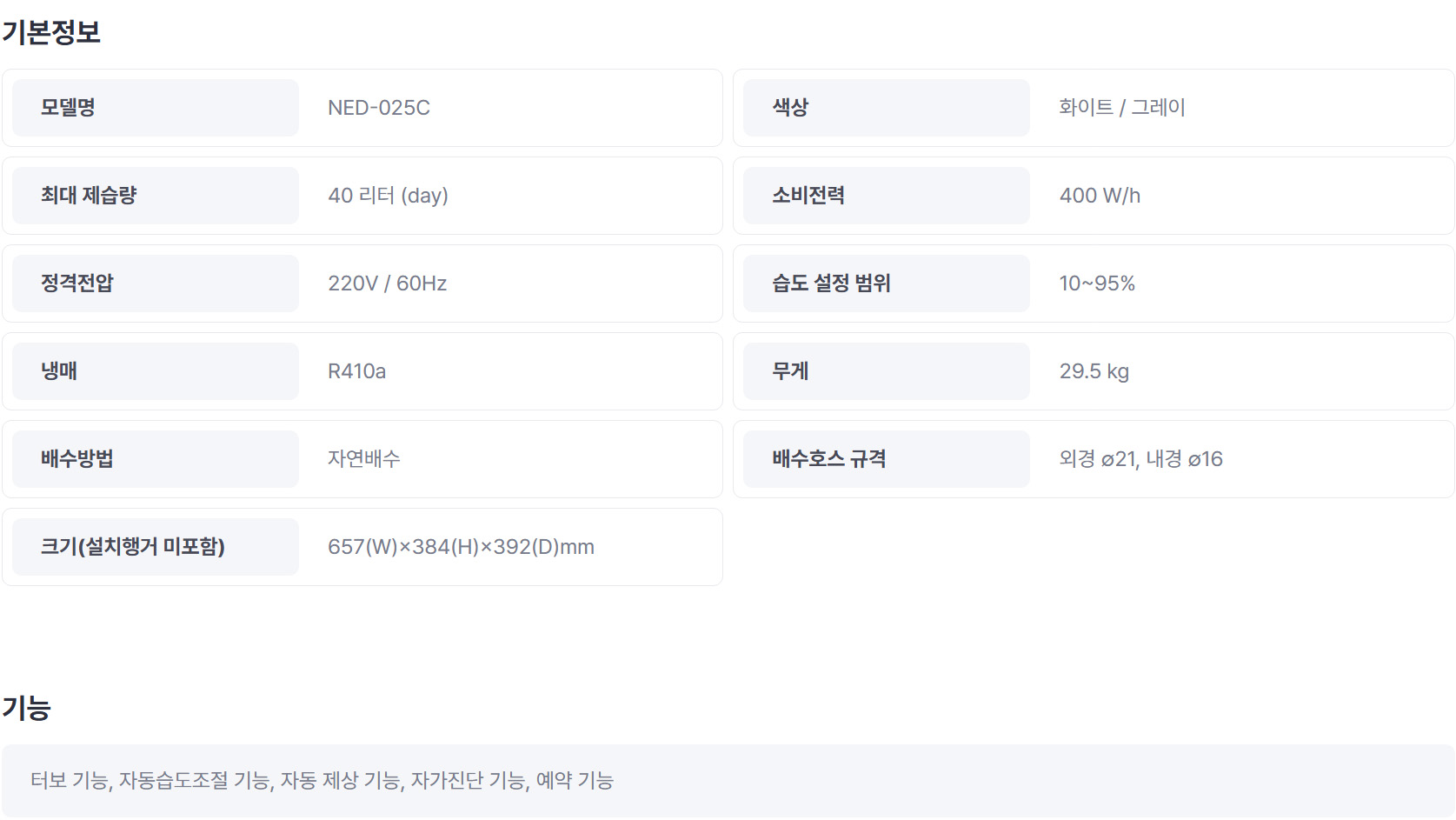
Task: Click the 최대 제습량 label
Action: click(89, 196)
